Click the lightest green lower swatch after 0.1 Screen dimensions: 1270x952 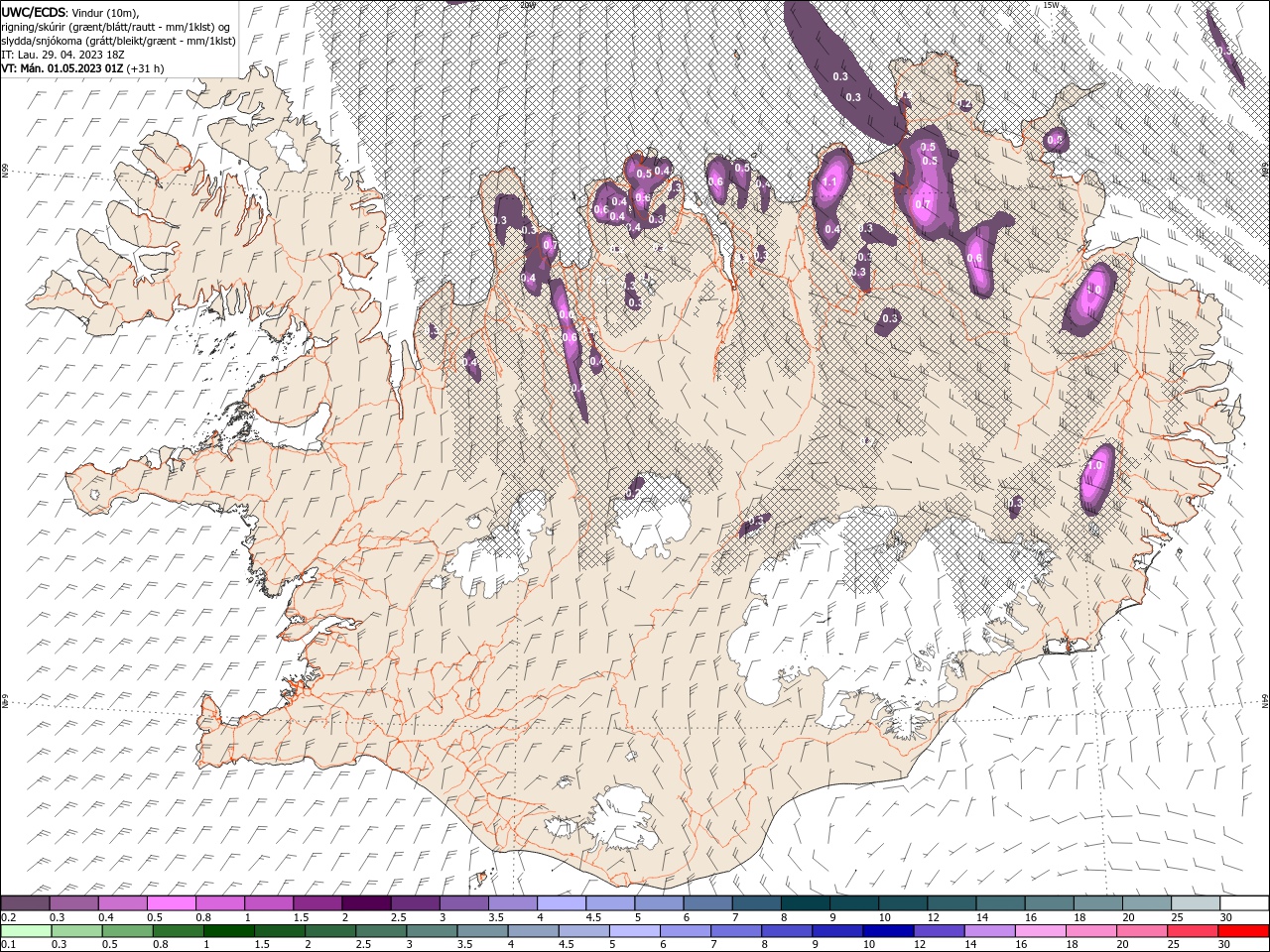[25, 931]
